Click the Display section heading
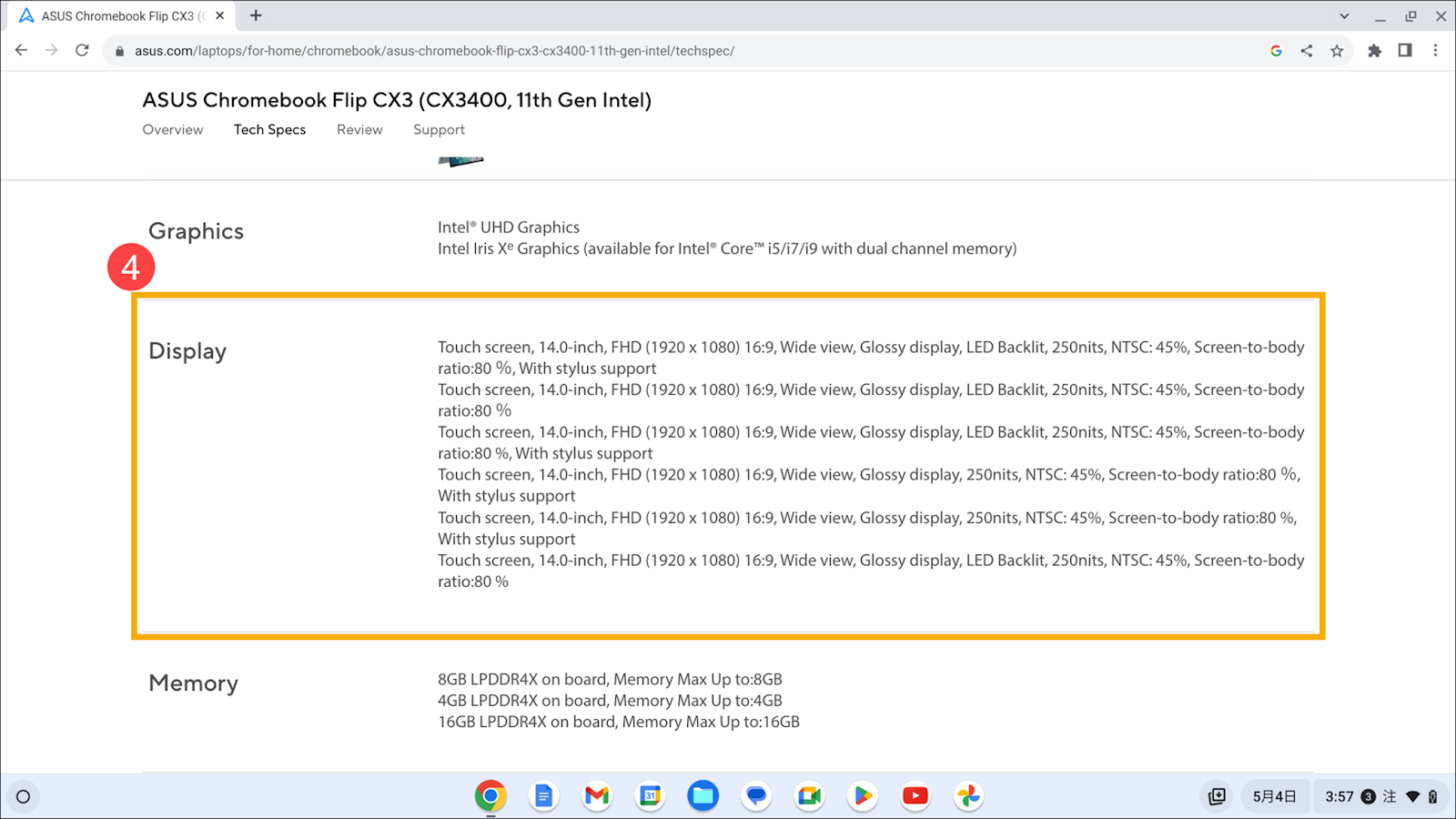The width and height of the screenshot is (1456, 819). coord(187,351)
